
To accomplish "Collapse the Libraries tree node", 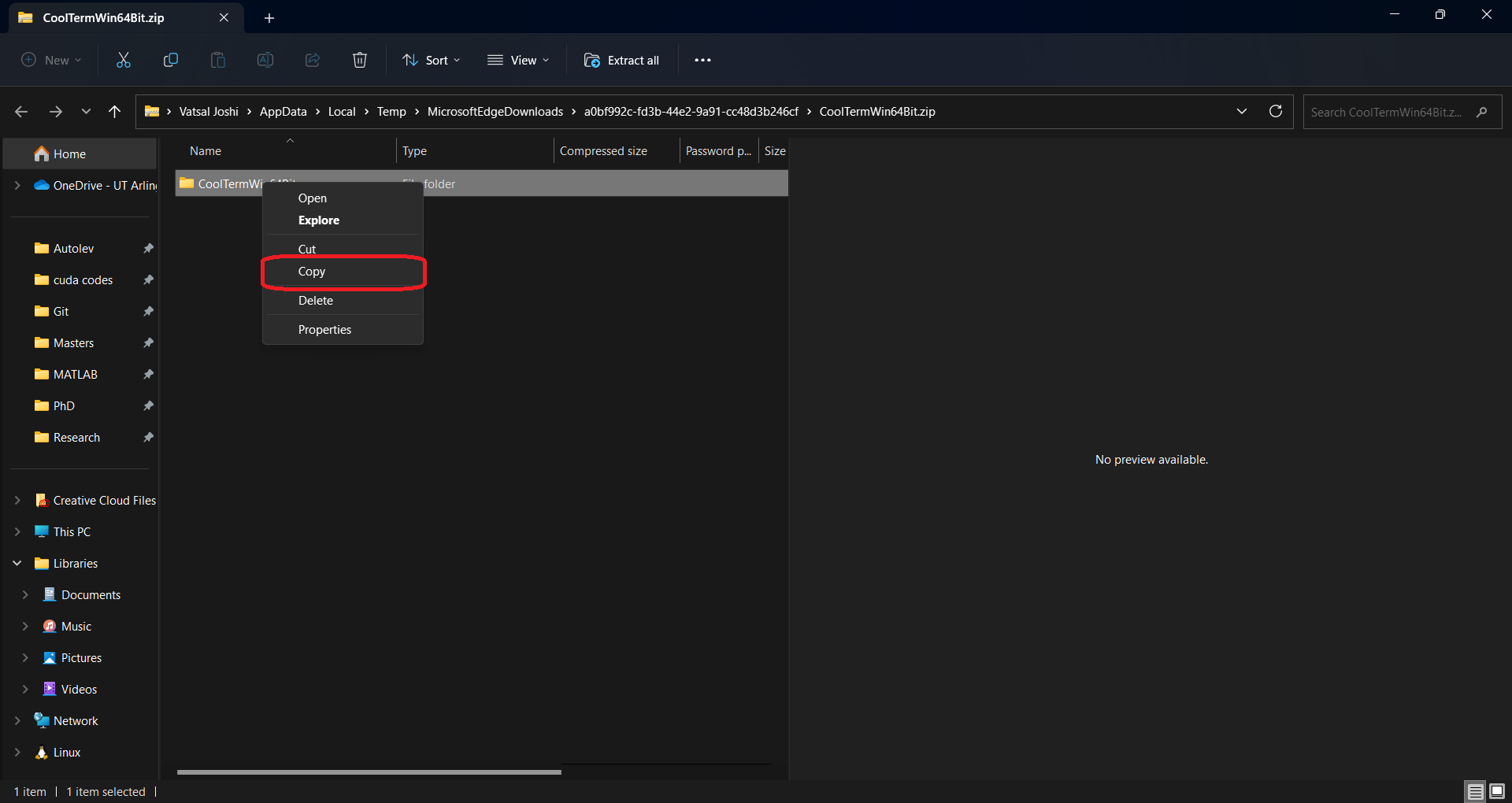I will coord(17,564).
